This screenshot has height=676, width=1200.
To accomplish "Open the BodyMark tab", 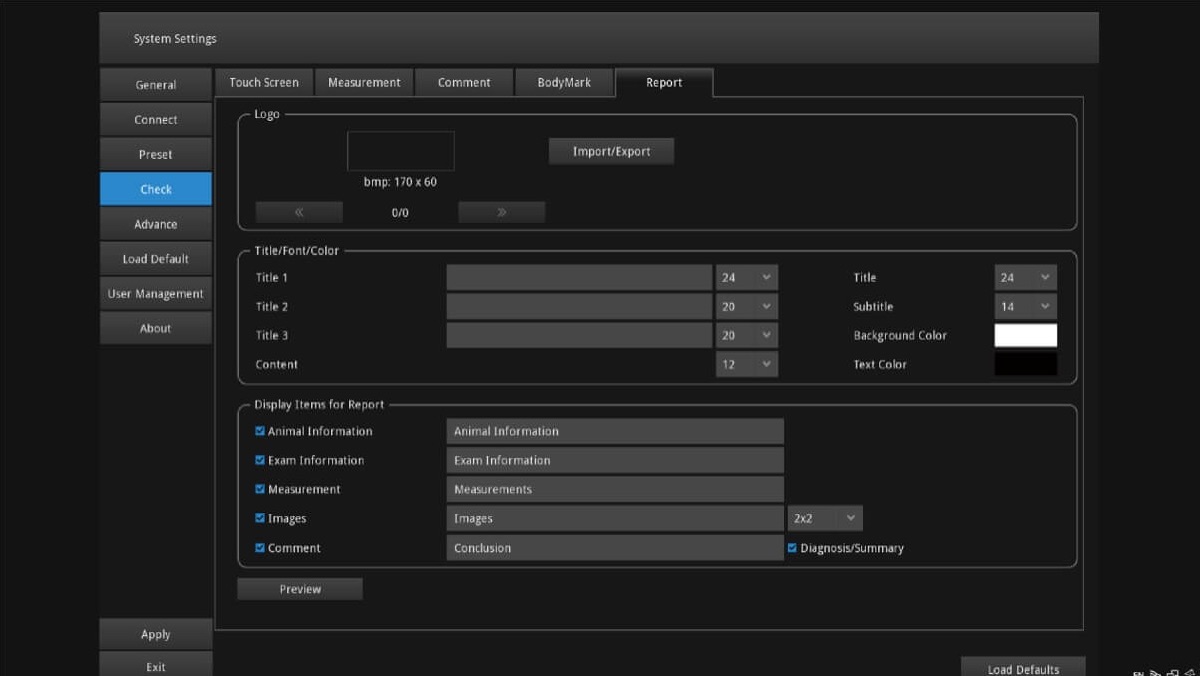I will click(x=564, y=83).
